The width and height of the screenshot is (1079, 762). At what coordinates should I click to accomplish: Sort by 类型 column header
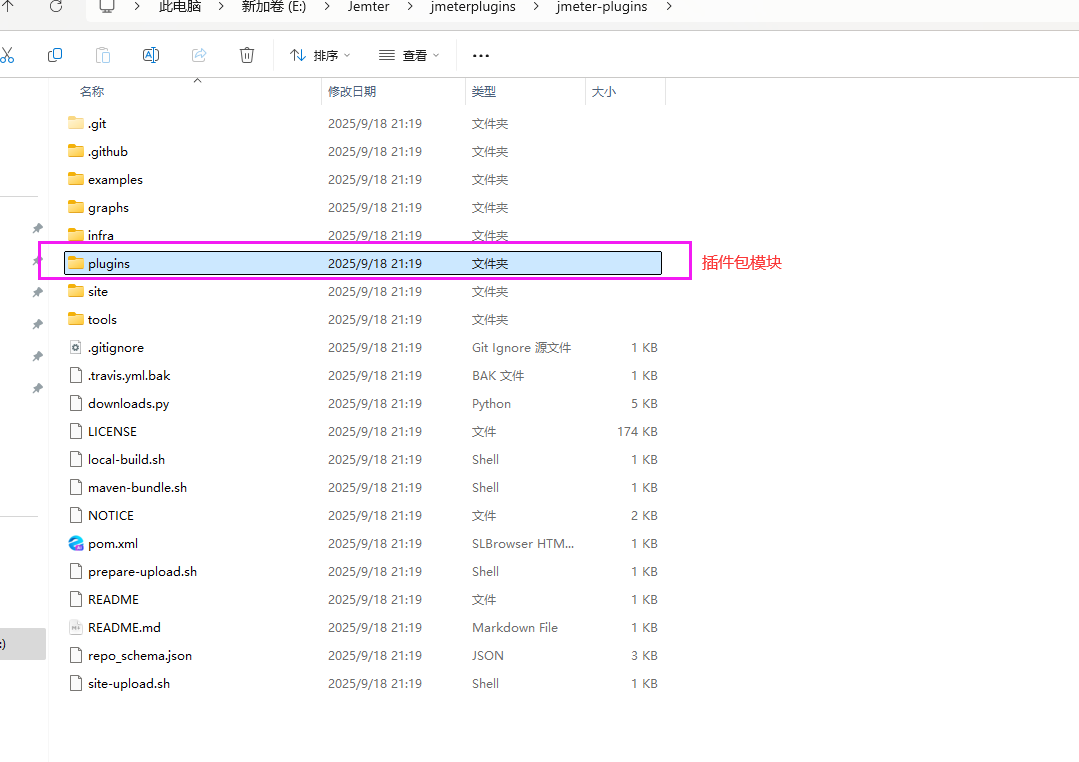[484, 92]
